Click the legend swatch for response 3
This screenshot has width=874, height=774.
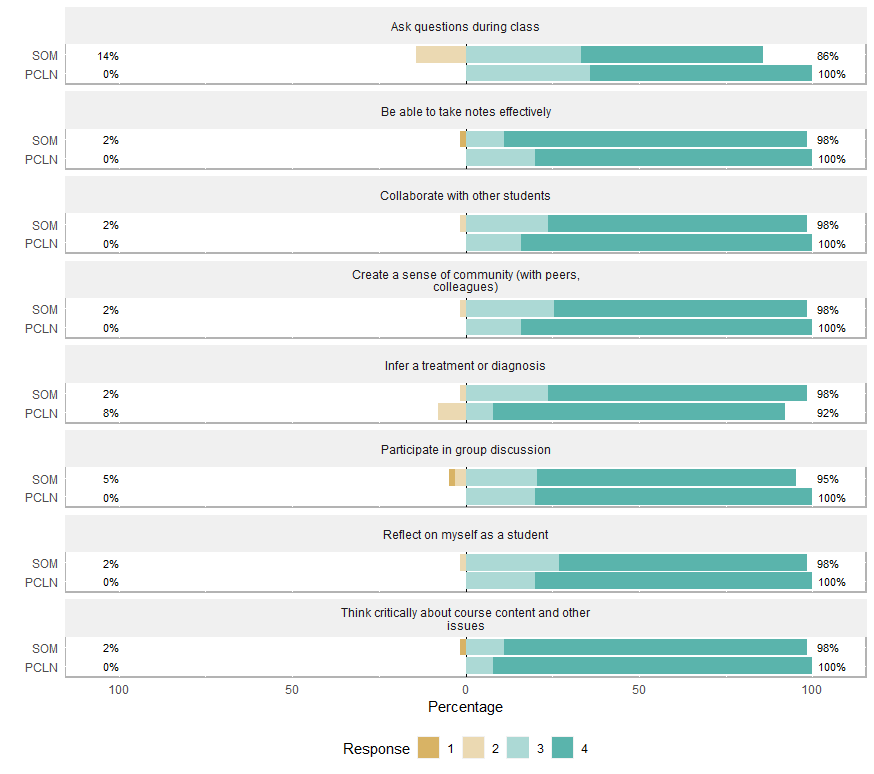517,748
